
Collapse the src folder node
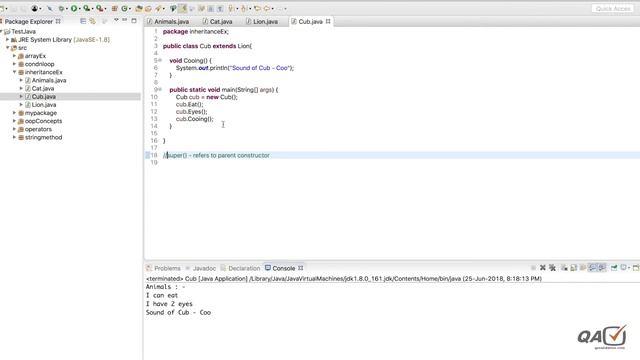point(7,48)
